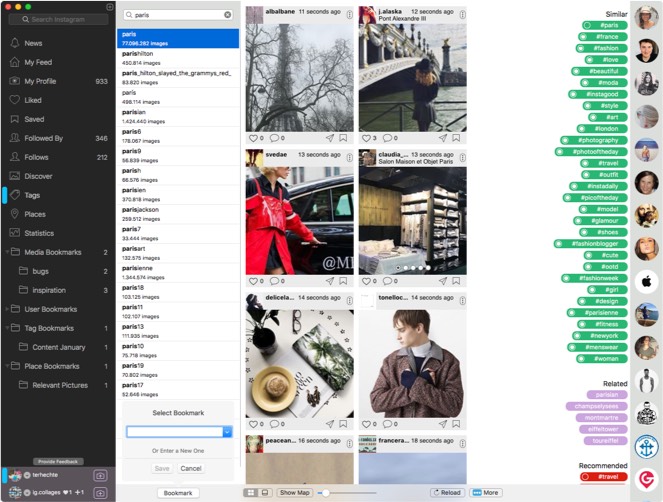Share tonelloc's post via send icon
This screenshot has width=663, height=502.
click(x=443, y=424)
